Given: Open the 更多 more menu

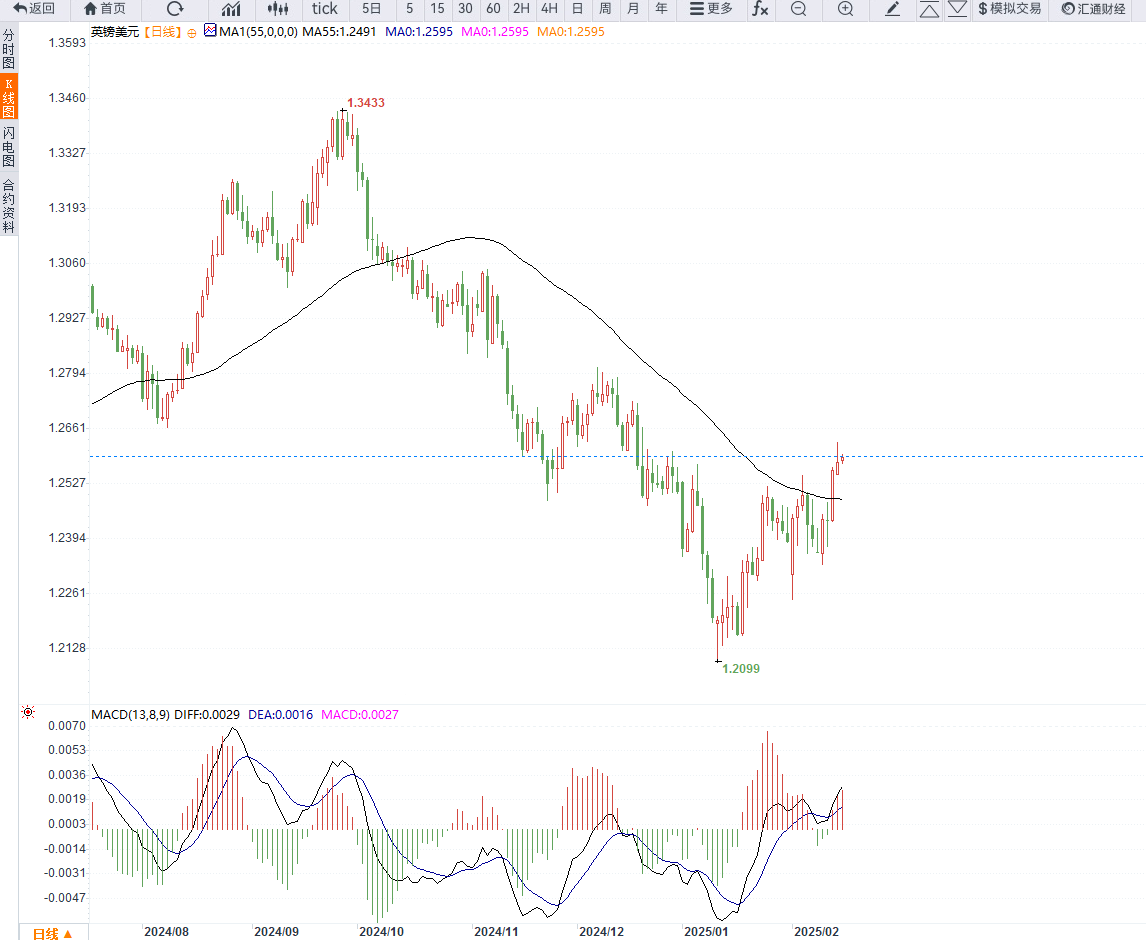Looking at the screenshot, I should pos(711,9).
